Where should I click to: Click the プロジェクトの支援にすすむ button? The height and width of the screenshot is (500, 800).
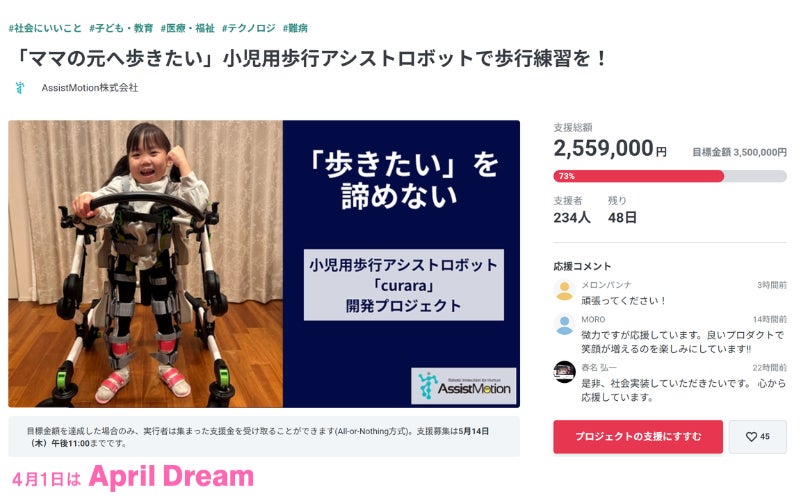(638, 437)
